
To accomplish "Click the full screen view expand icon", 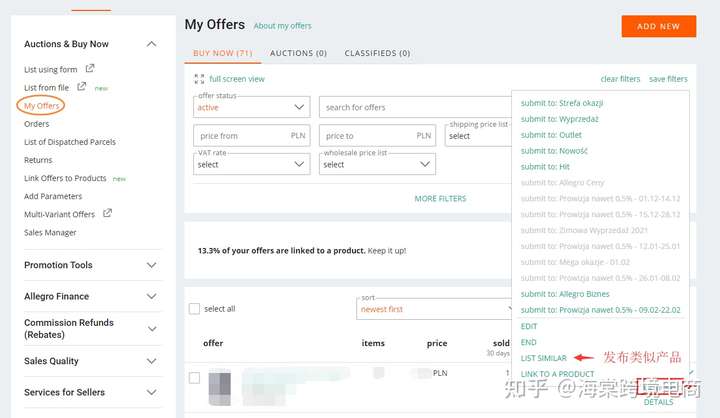I will pyautogui.click(x=199, y=79).
